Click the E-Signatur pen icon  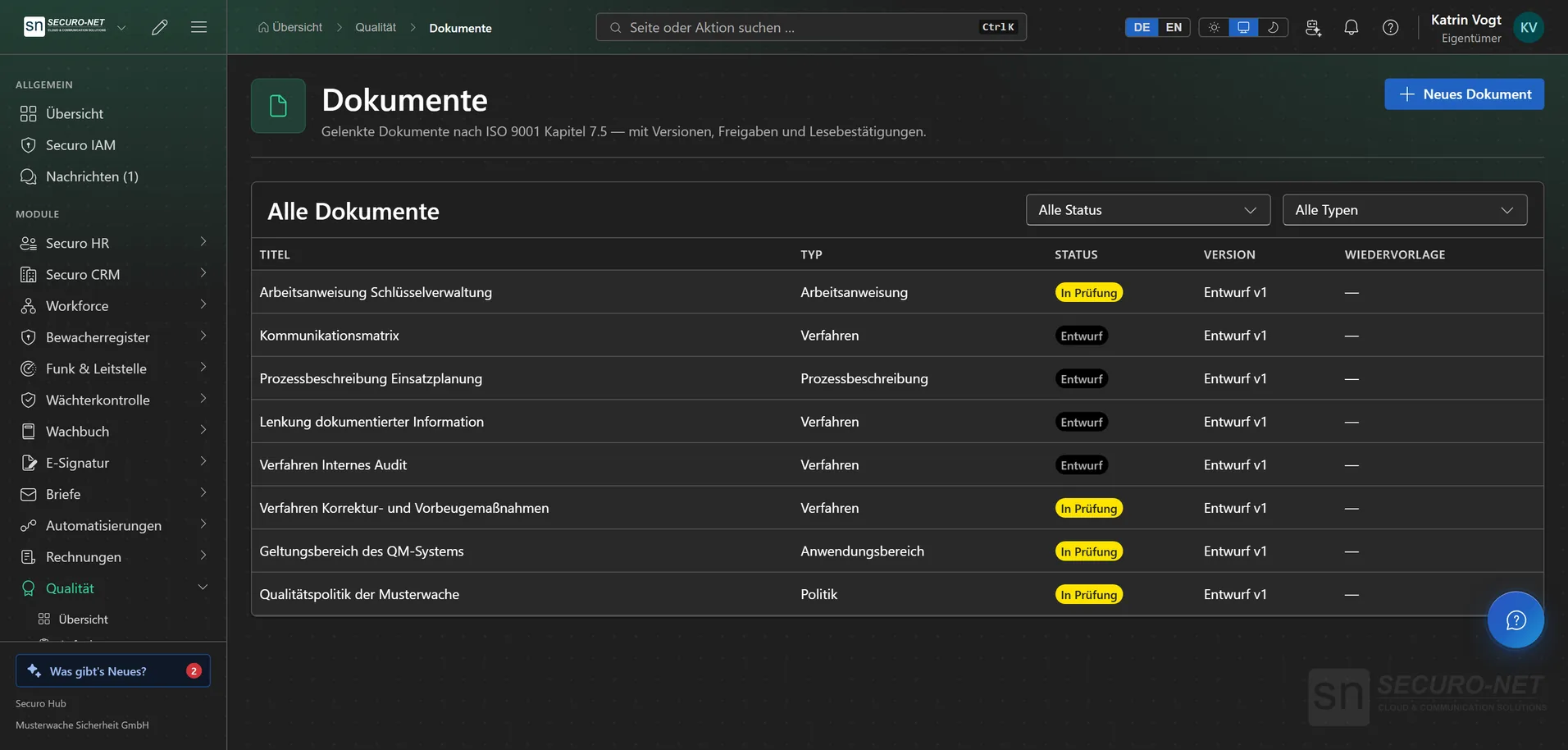(x=29, y=463)
